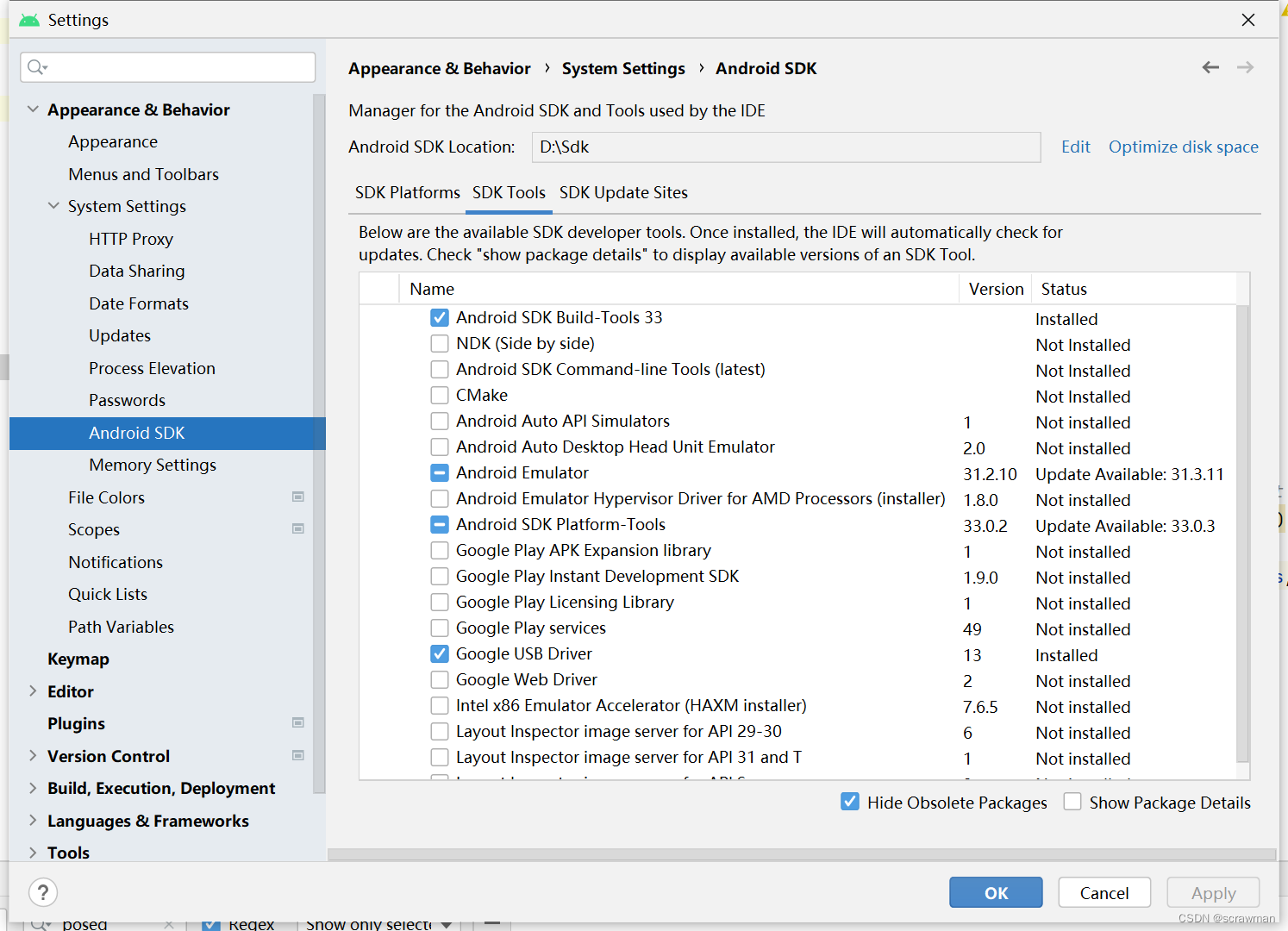The height and width of the screenshot is (931, 1288).
Task: Open Updates settings page
Action: click(x=120, y=335)
